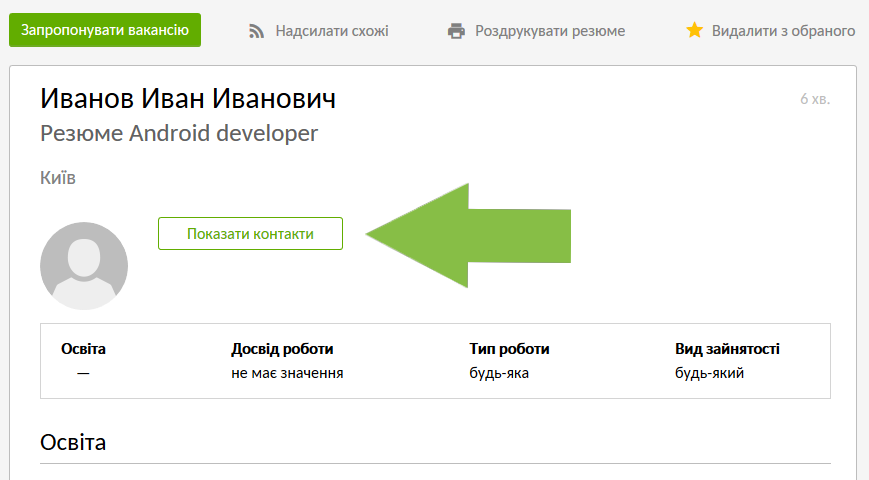The width and height of the screenshot is (869, 480).
Task: Click the не має значення value
Action: click(287, 373)
